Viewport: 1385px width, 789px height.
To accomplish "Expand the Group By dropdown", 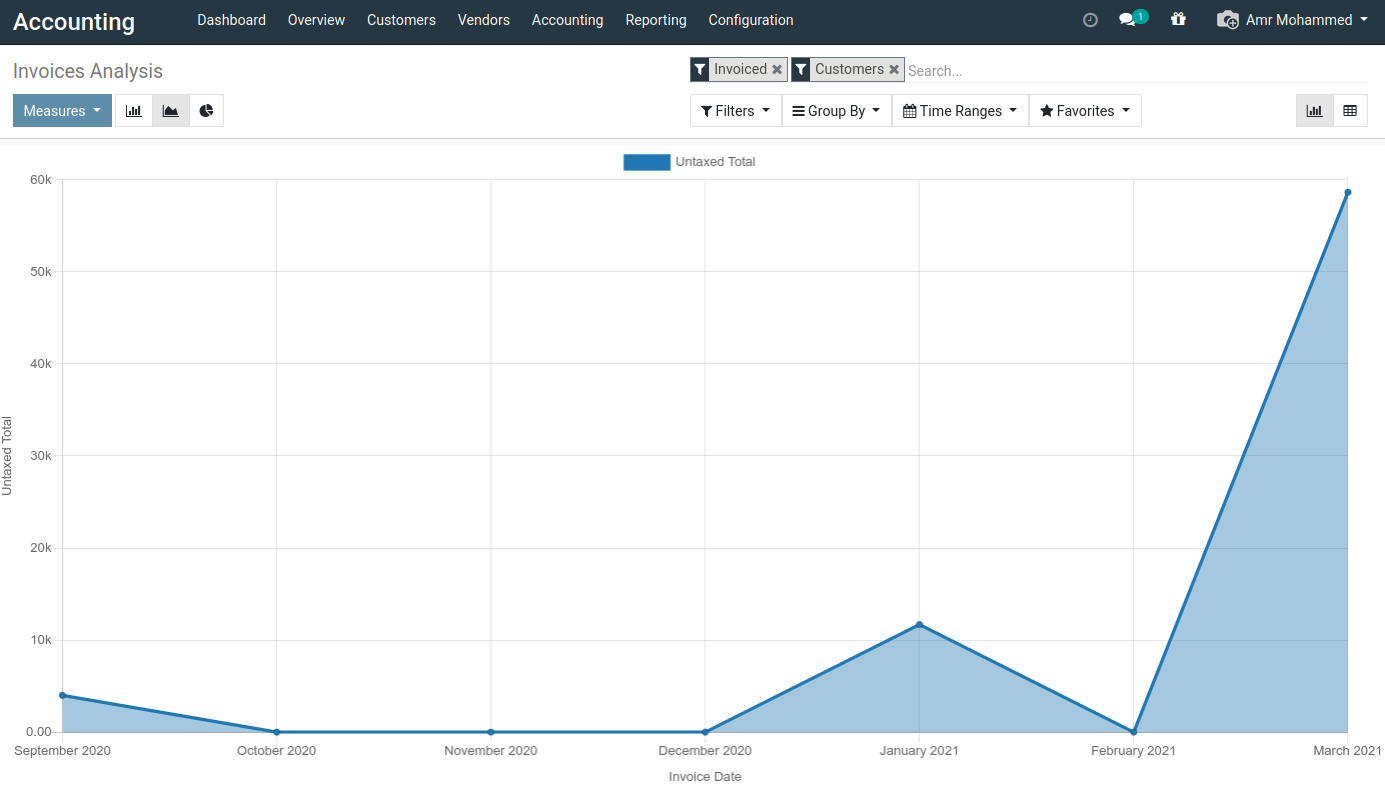I will point(836,111).
